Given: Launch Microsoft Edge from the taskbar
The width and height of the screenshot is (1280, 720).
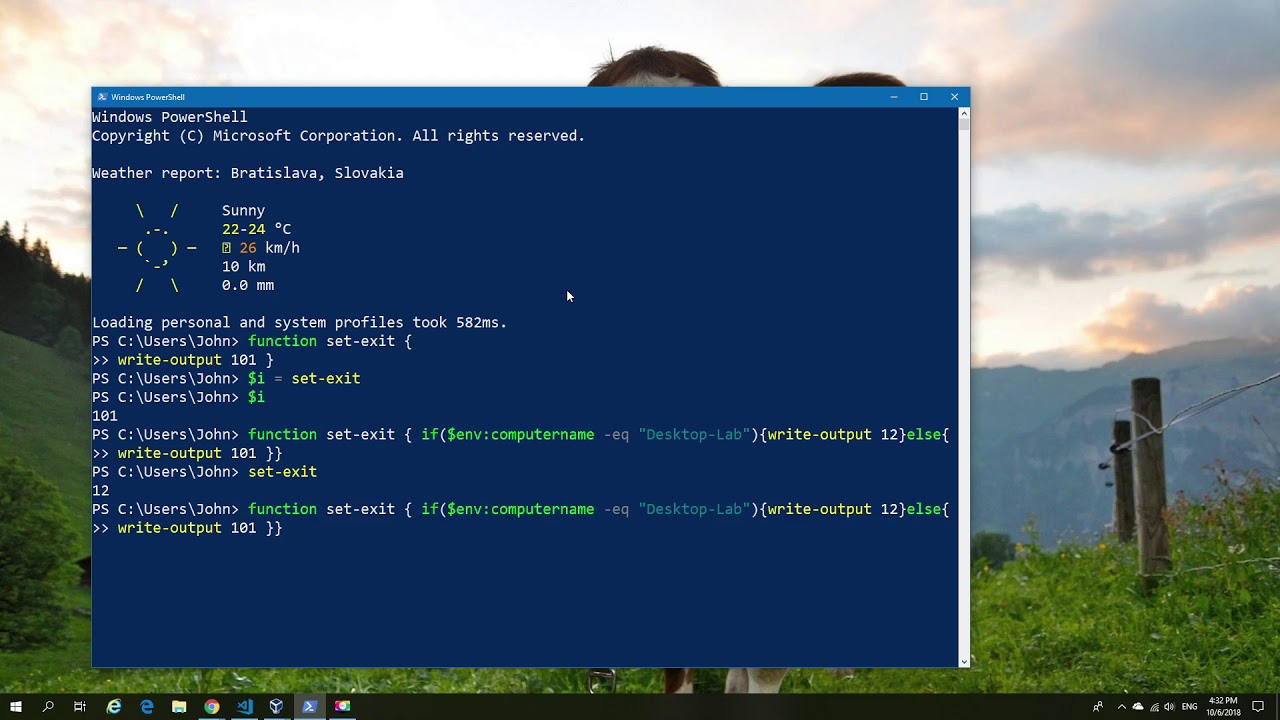Looking at the screenshot, I should pyautogui.click(x=147, y=706).
